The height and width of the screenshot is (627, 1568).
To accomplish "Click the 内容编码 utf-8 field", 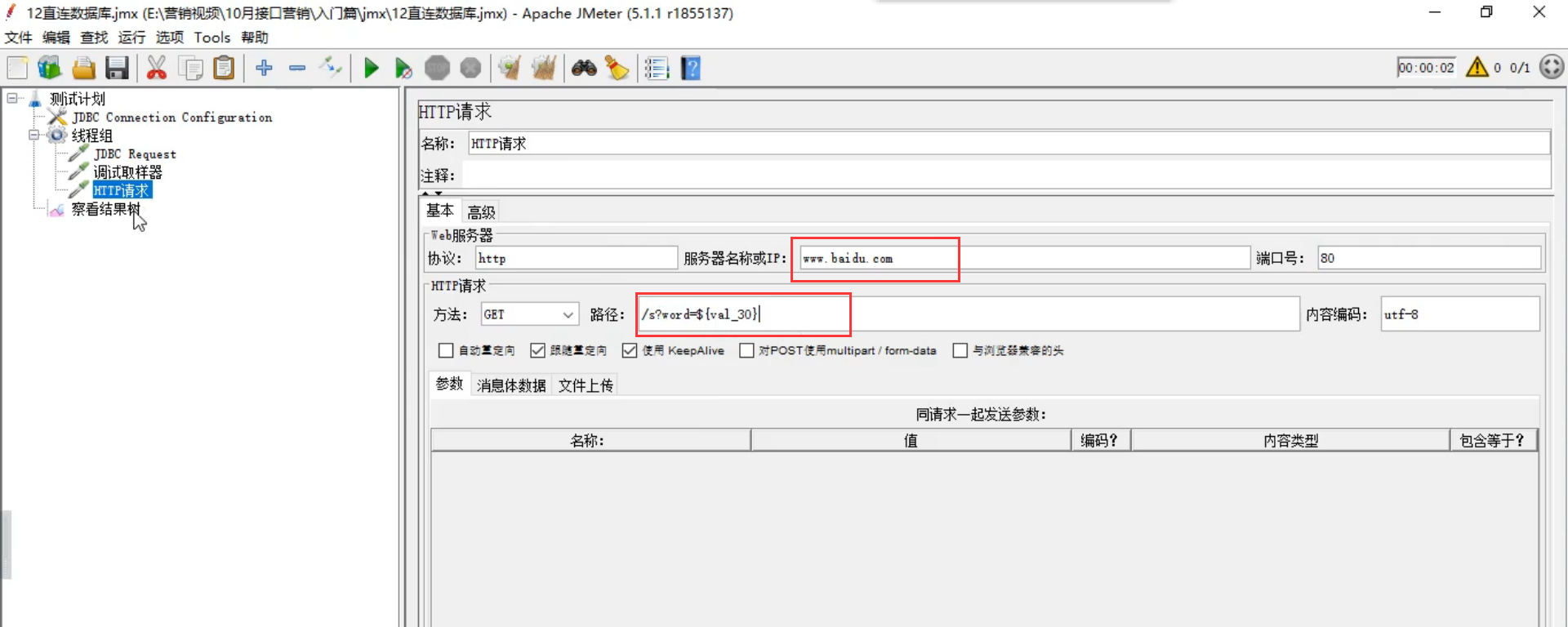I will (1460, 314).
